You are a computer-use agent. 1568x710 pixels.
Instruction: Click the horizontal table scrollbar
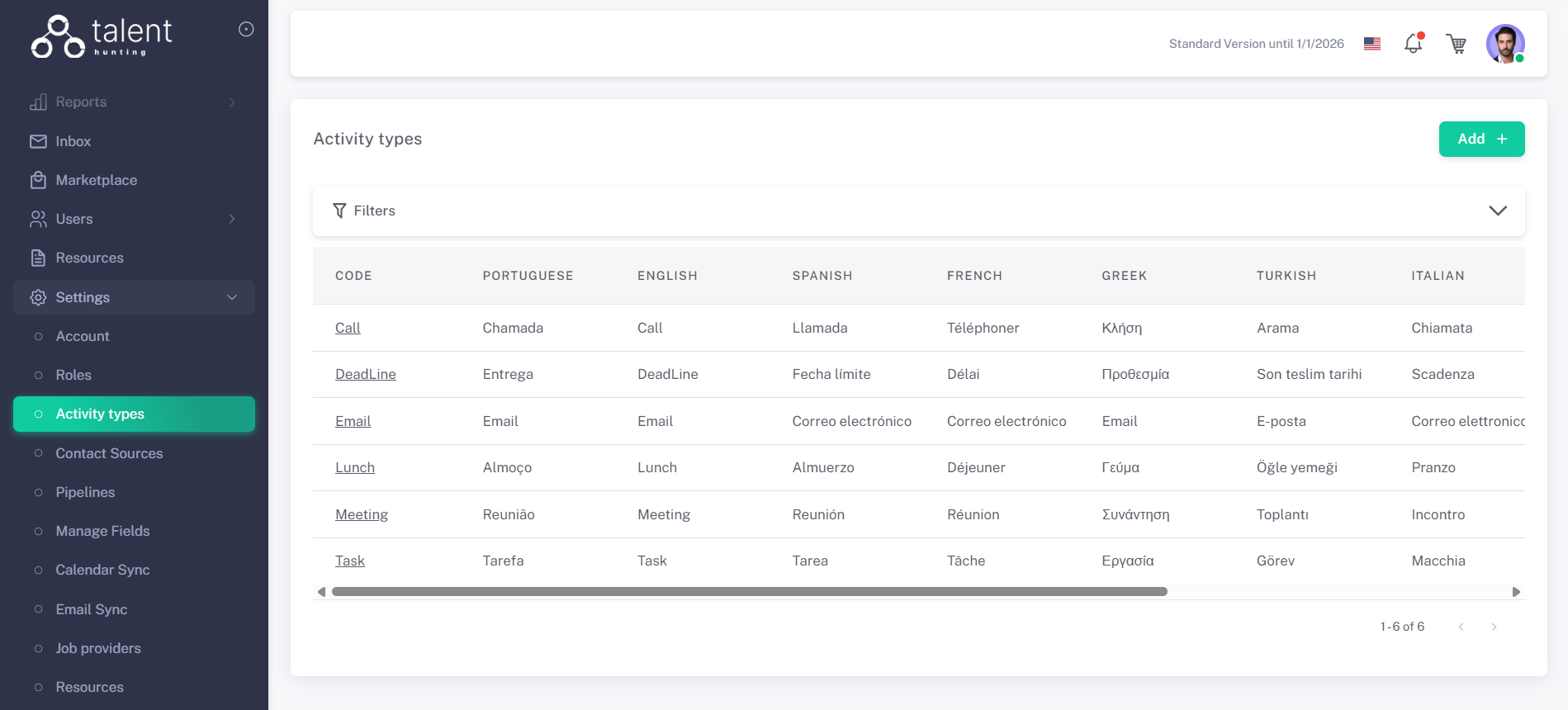749,592
